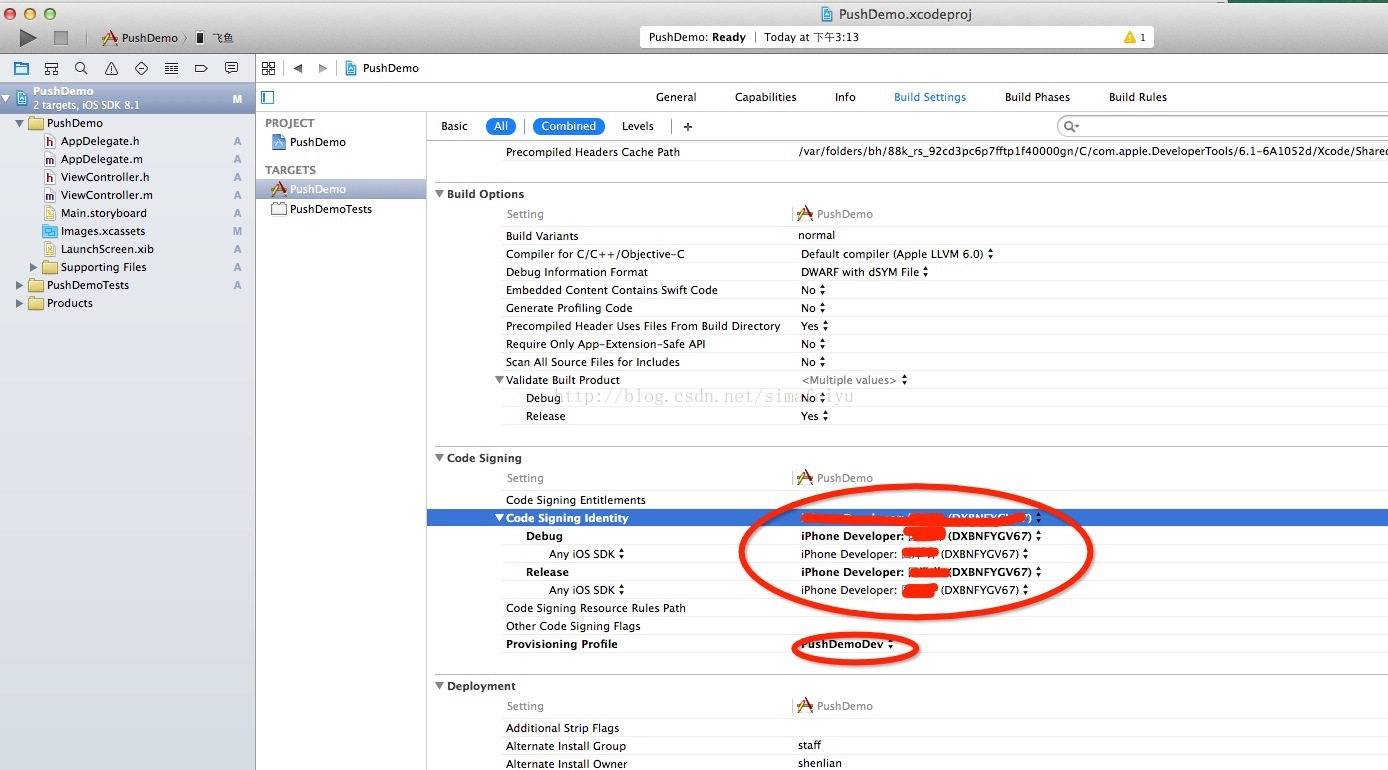Open Images.xcassets

pos(102,231)
